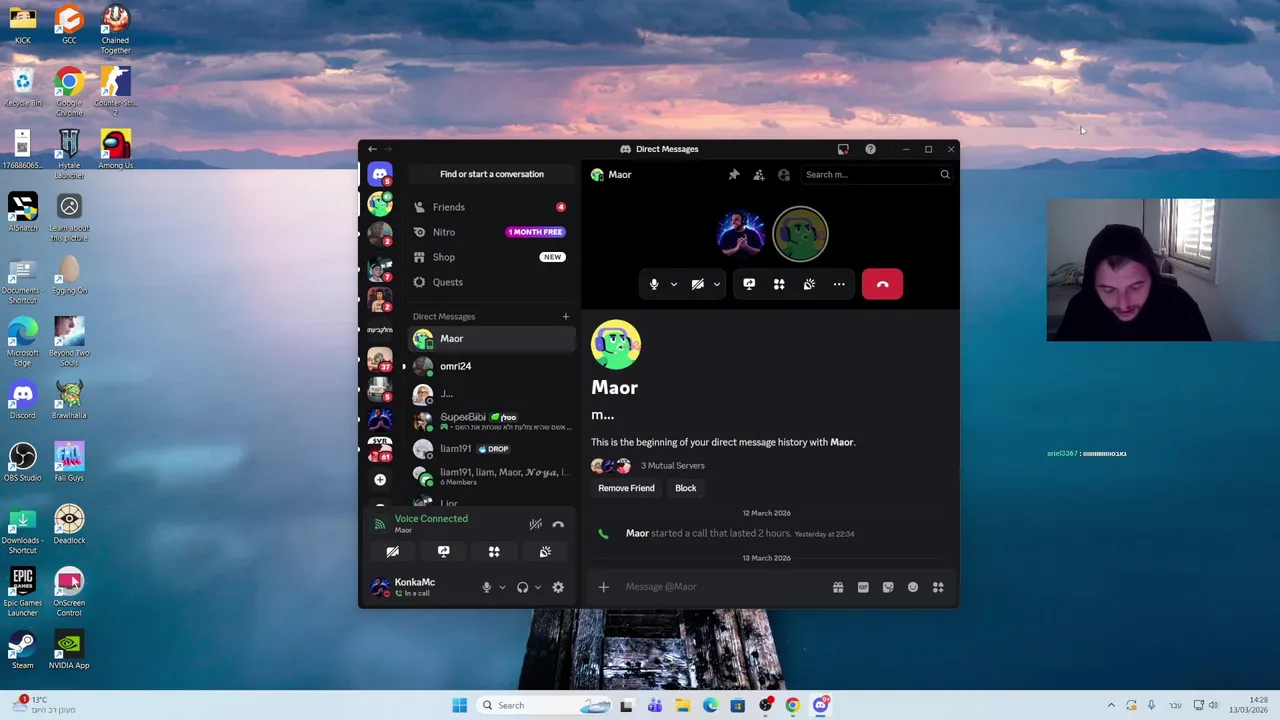Open the 6 Members group chat
The height and width of the screenshot is (720, 1280).
coord(491,477)
